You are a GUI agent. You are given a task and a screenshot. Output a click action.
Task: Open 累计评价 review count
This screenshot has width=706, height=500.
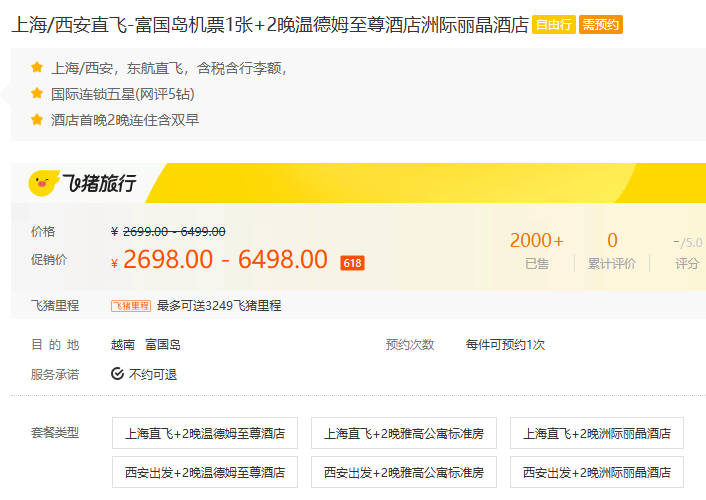tap(612, 250)
